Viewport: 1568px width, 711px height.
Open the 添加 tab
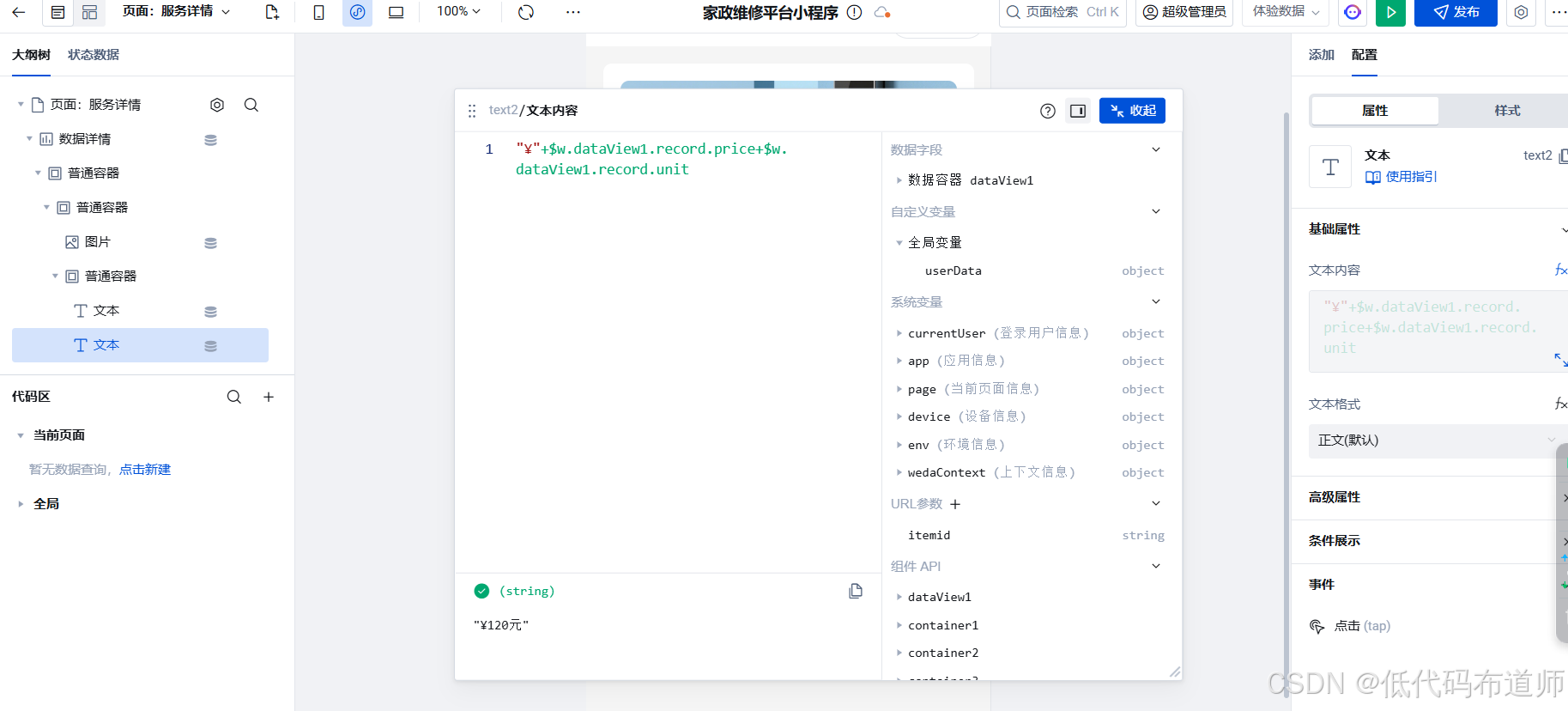click(x=1322, y=55)
